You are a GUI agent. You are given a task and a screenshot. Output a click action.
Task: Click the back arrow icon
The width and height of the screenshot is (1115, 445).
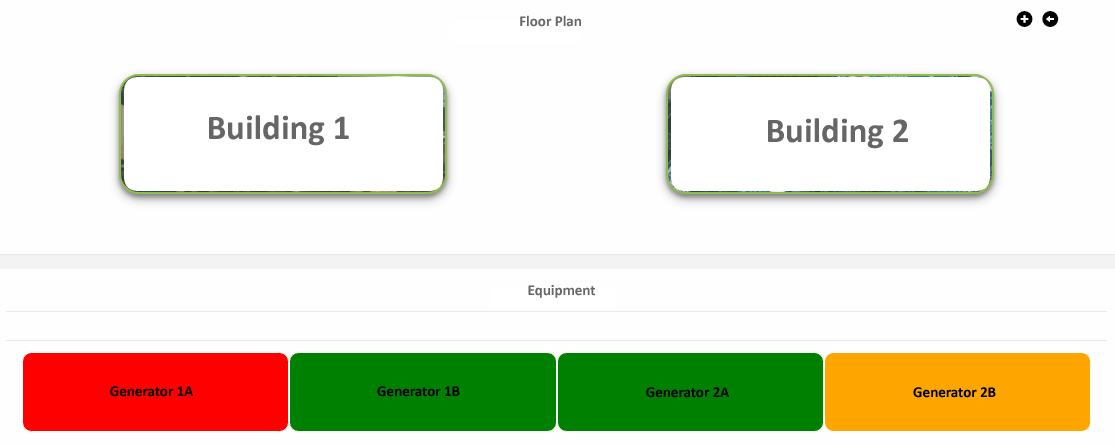(x=1050, y=19)
